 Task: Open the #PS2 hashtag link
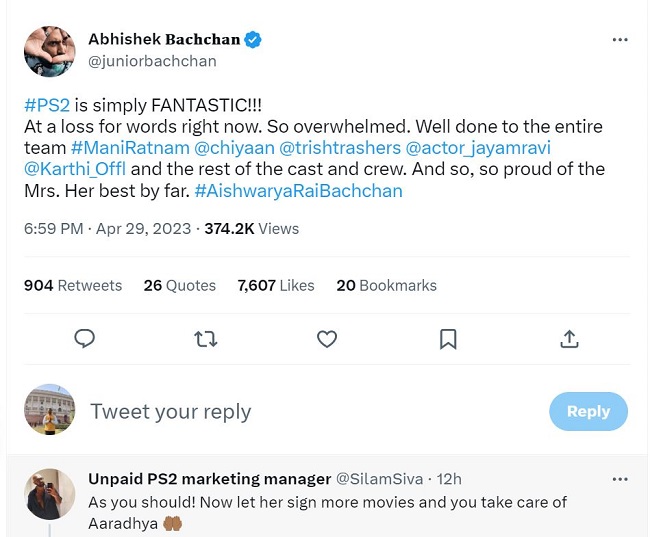44,106
